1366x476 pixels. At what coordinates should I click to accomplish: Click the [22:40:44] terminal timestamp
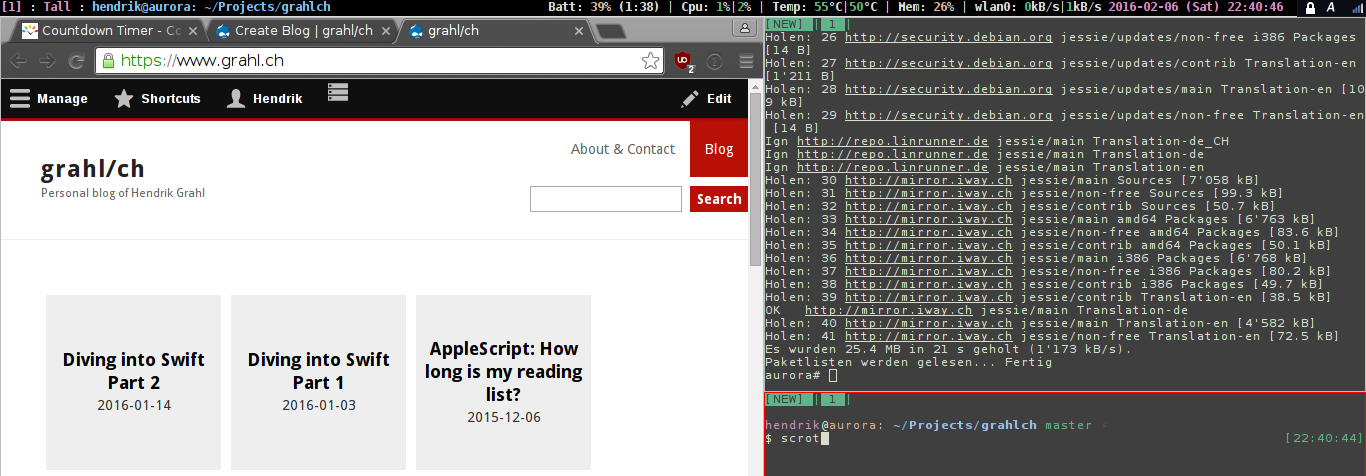1322,438
